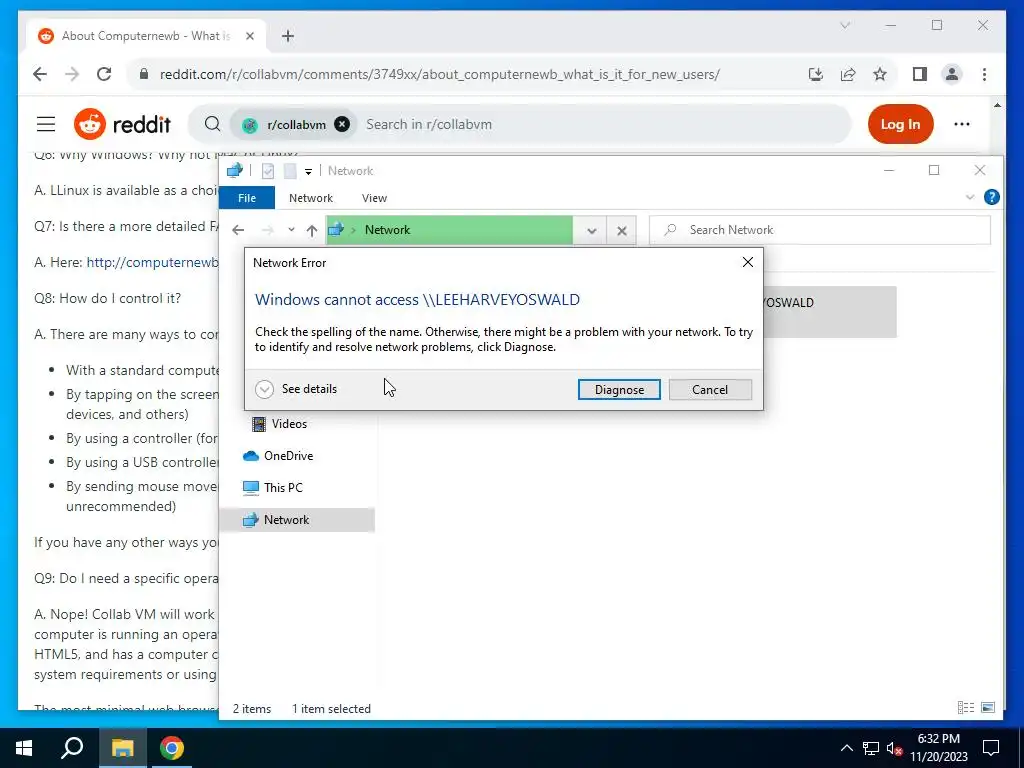Screen dimensions: 1024x768
Task: Open a new Chrome tab
Action: (x=288, y=36)
